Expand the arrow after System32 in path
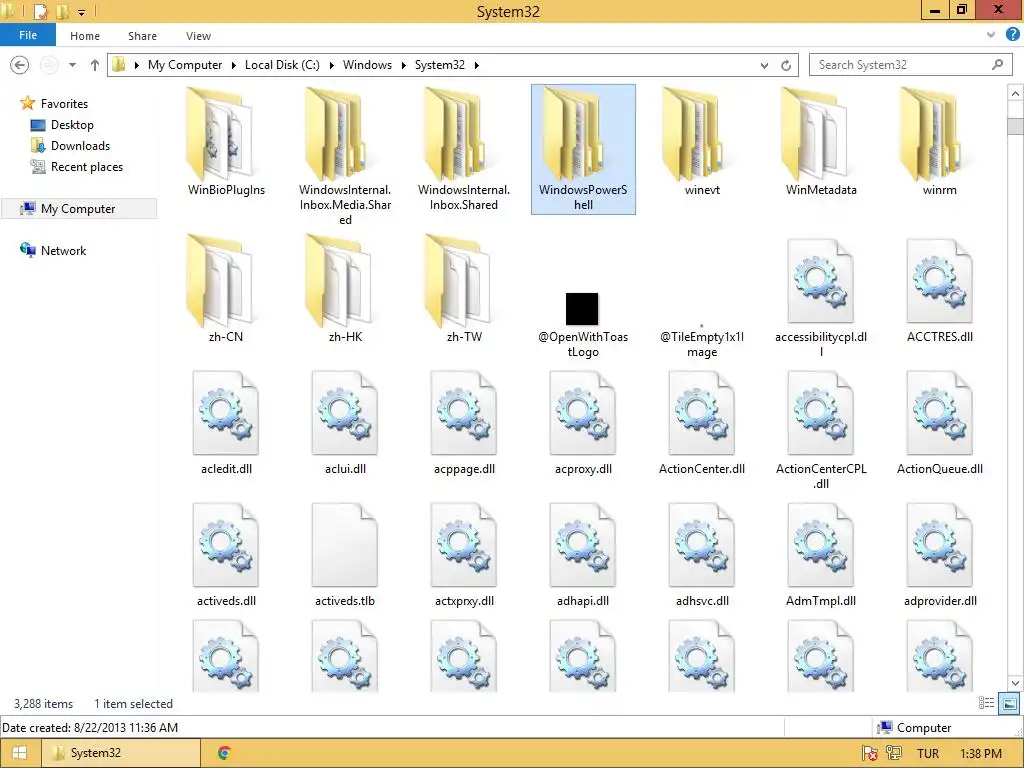 pos(477,65)
